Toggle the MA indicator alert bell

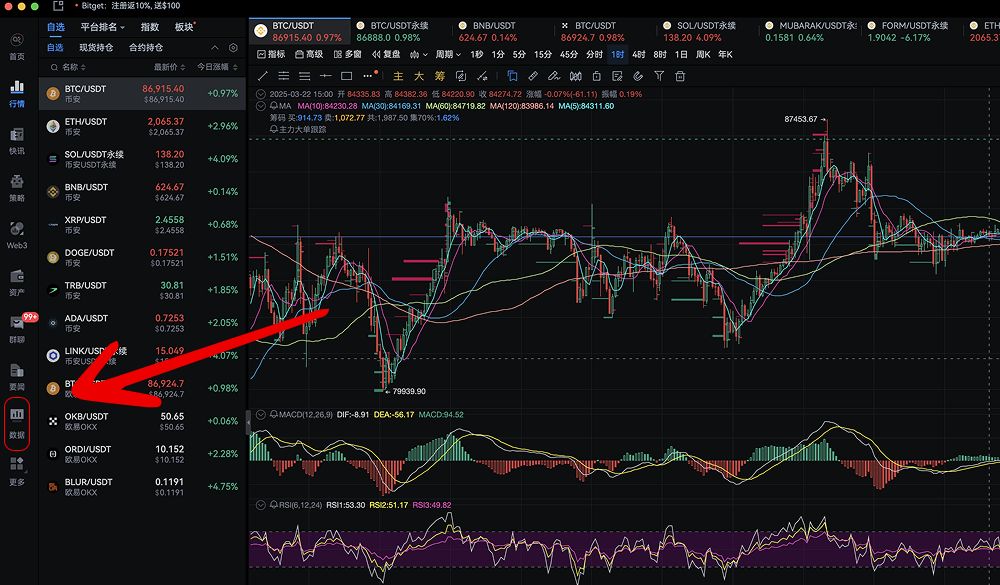coord(273,105)
